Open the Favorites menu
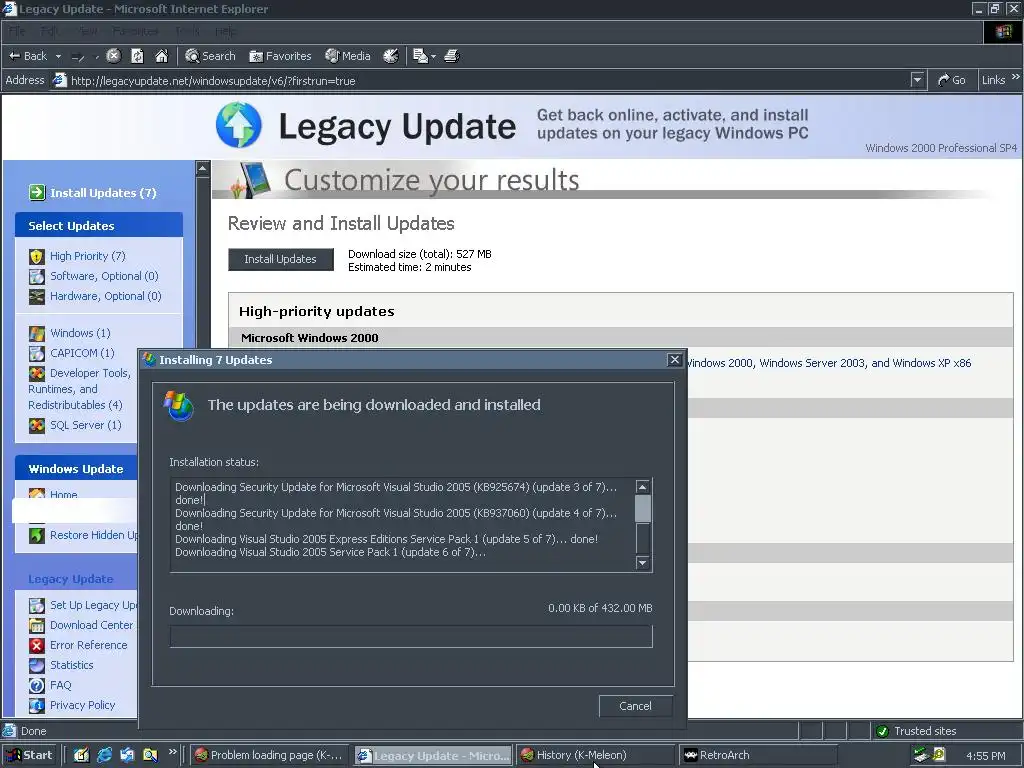1024x768 pixels. [135, 31]
